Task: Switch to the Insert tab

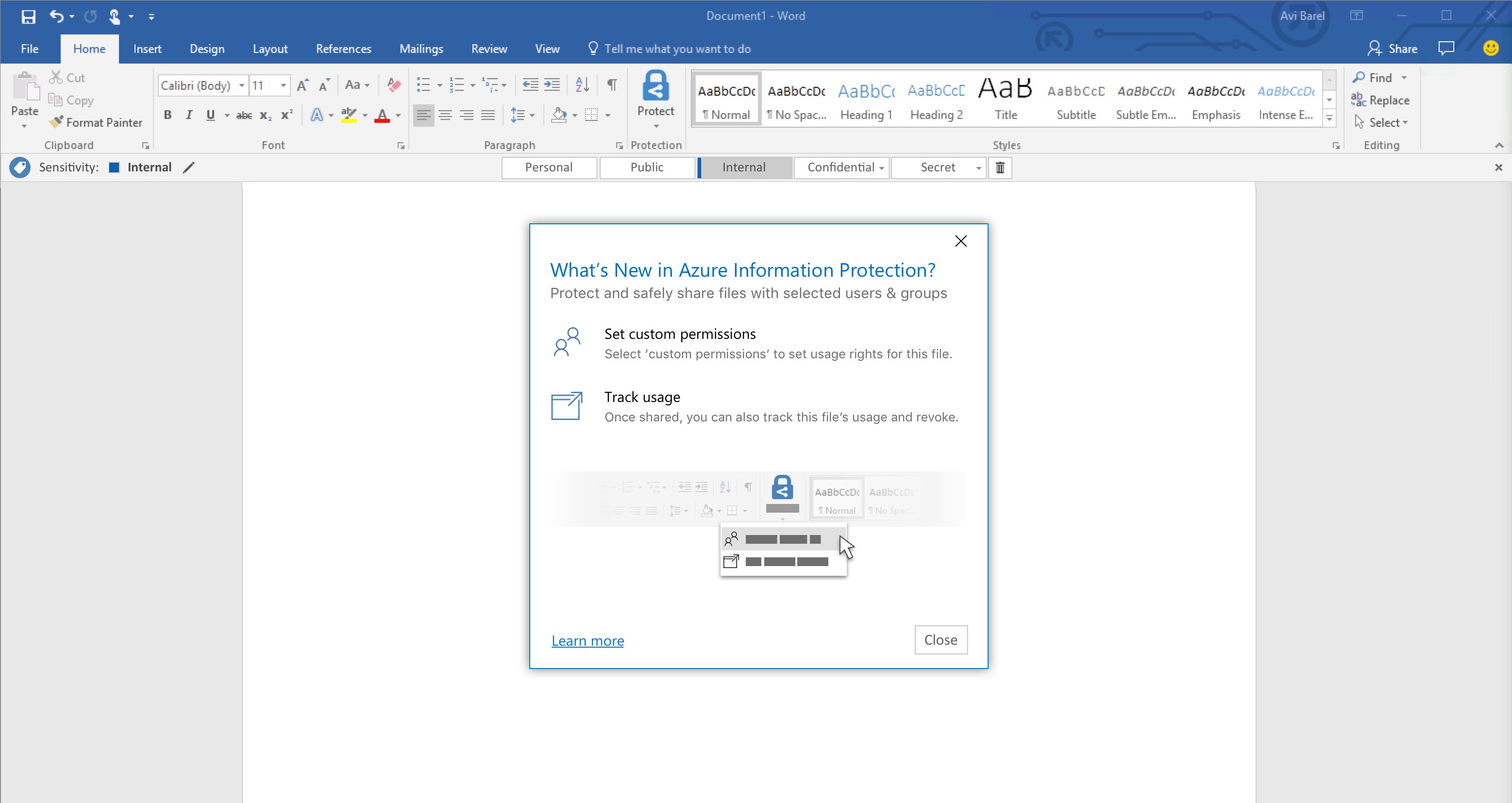Action: tap(147, 49)
